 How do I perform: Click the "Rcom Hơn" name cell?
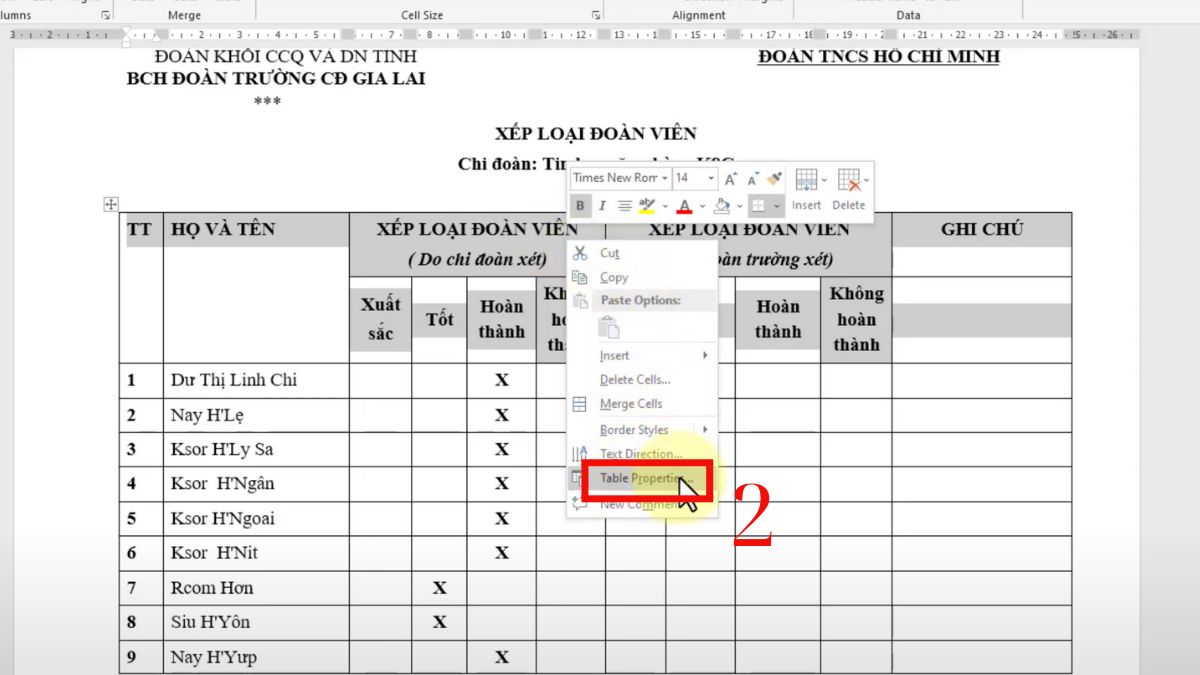[256, 587]
